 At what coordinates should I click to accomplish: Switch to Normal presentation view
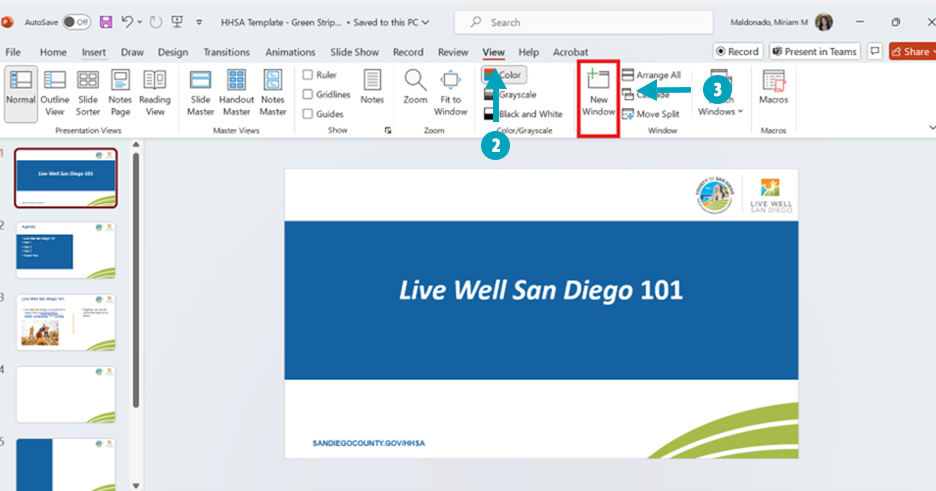(21, 94)
